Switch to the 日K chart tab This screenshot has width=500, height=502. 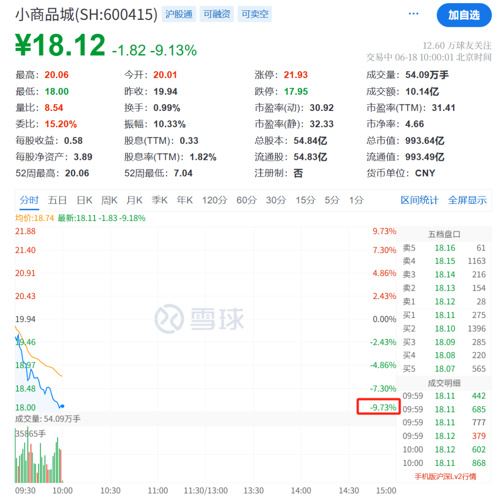coord(84,200)
